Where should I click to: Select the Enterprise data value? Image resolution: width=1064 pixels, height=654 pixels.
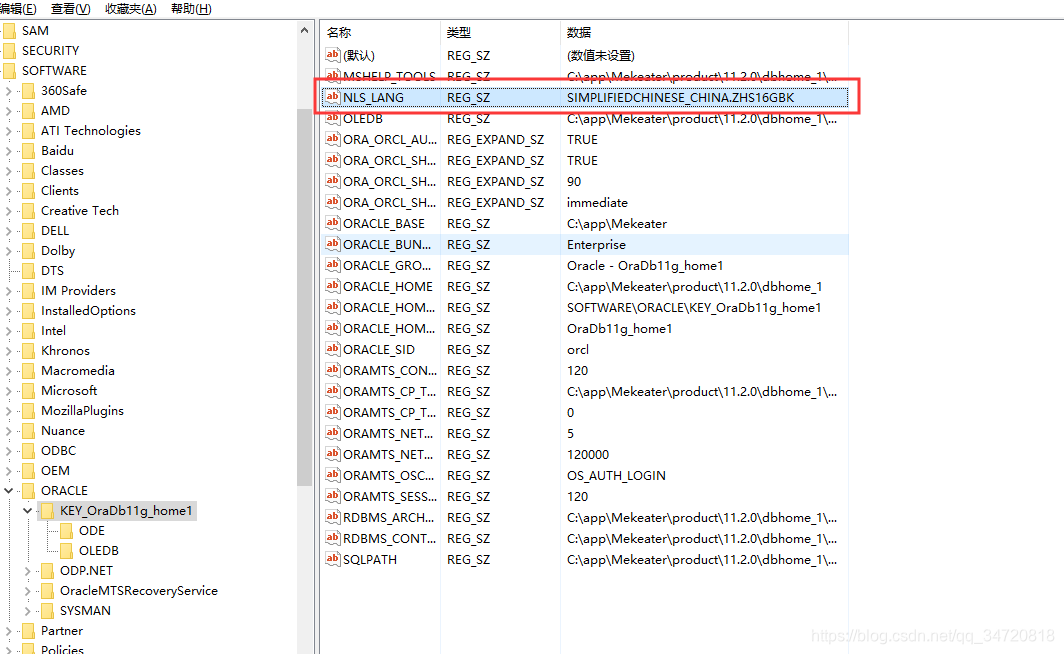tap(596, 245)
